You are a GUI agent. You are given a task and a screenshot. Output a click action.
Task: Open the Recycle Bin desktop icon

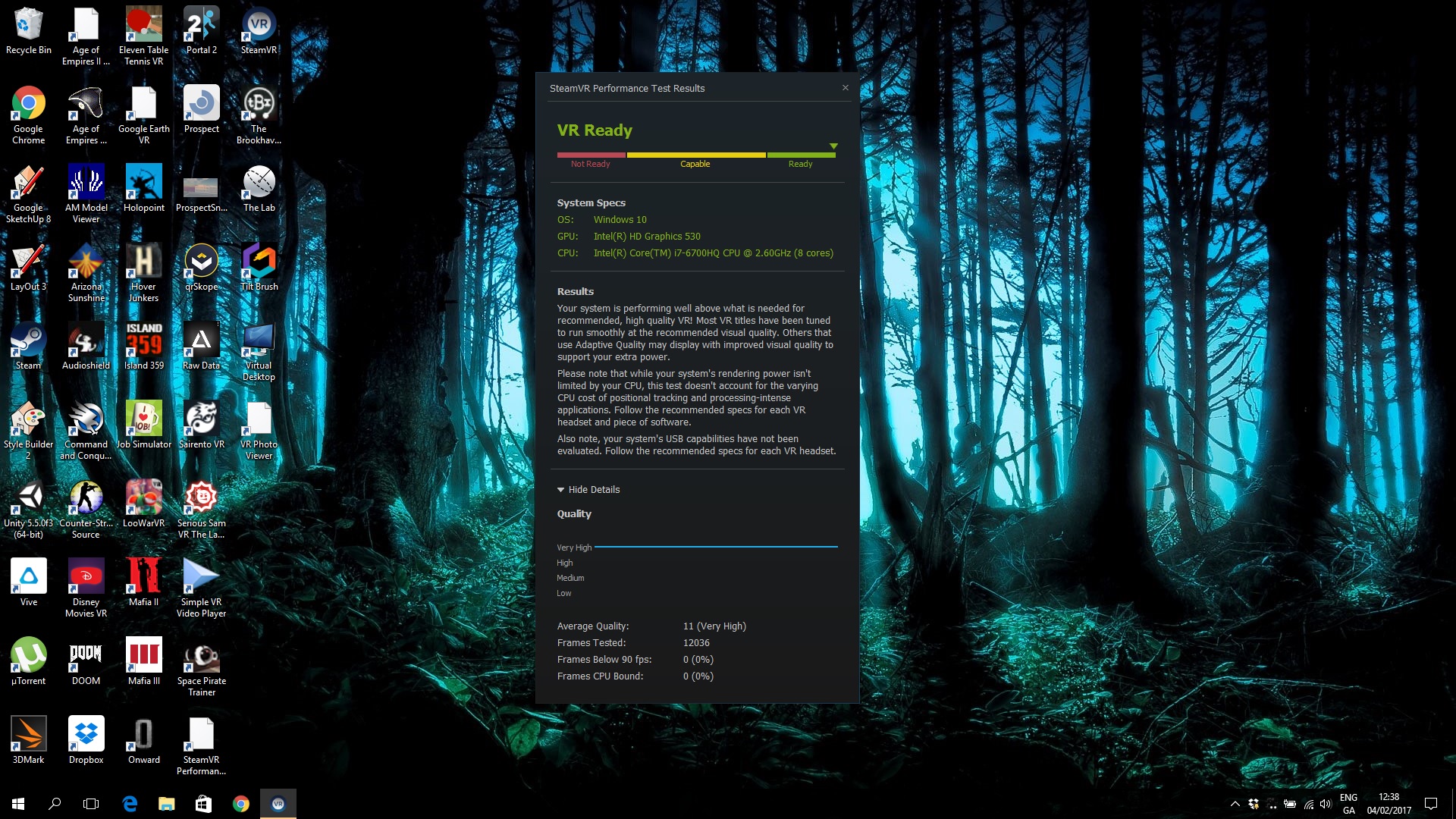(29, 31)
